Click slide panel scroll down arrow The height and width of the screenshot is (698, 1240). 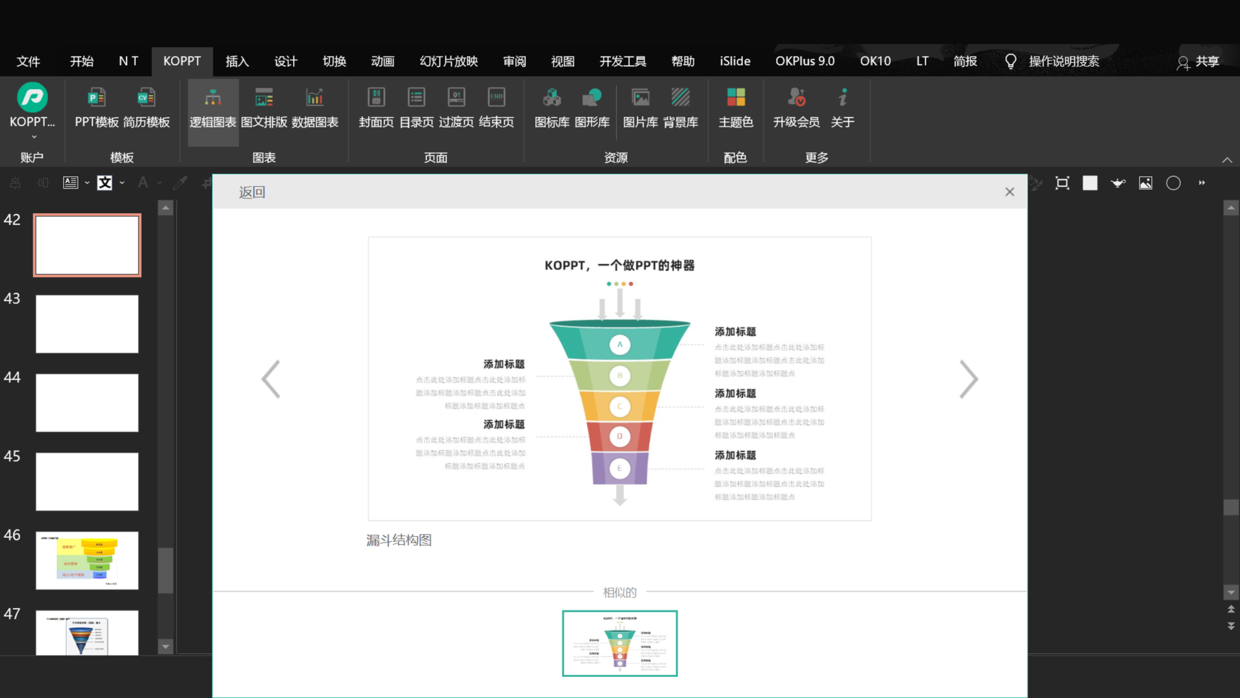(166, 647)
